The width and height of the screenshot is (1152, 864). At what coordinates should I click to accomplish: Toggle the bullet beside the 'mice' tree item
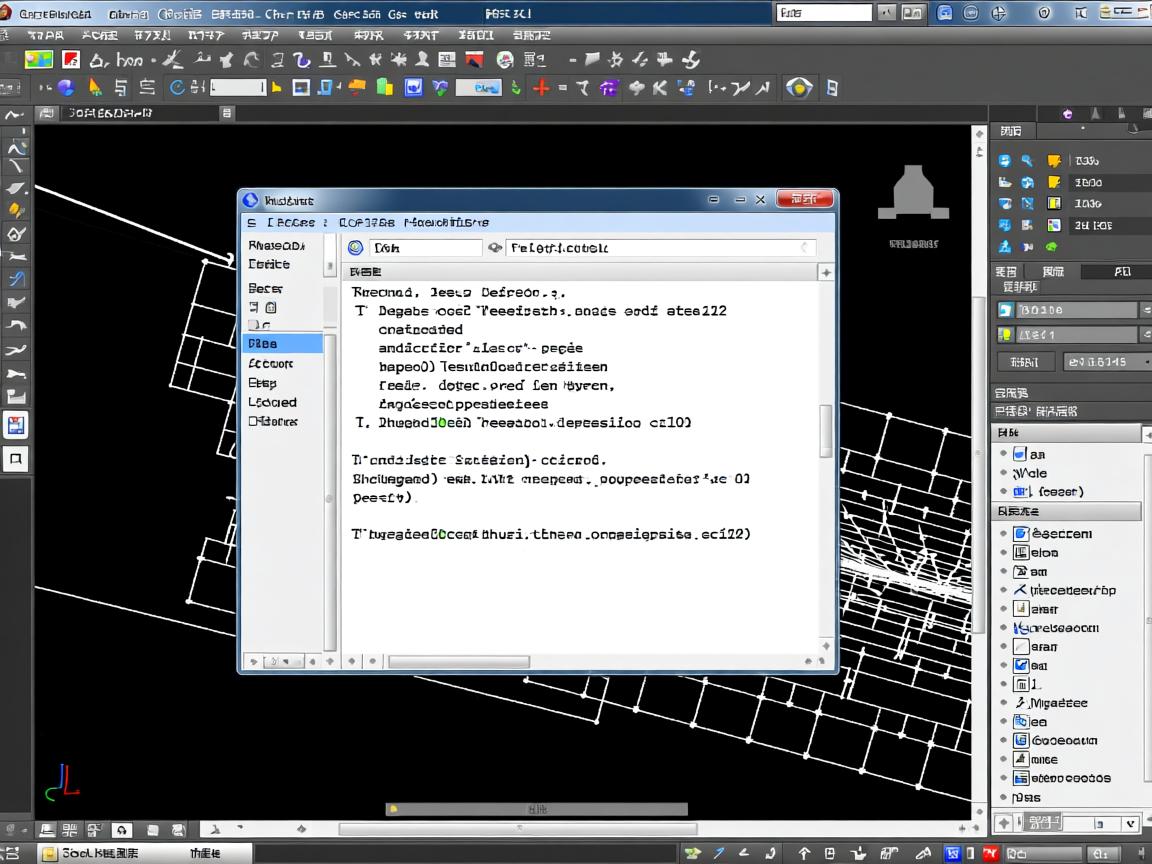pos(1004,760)
